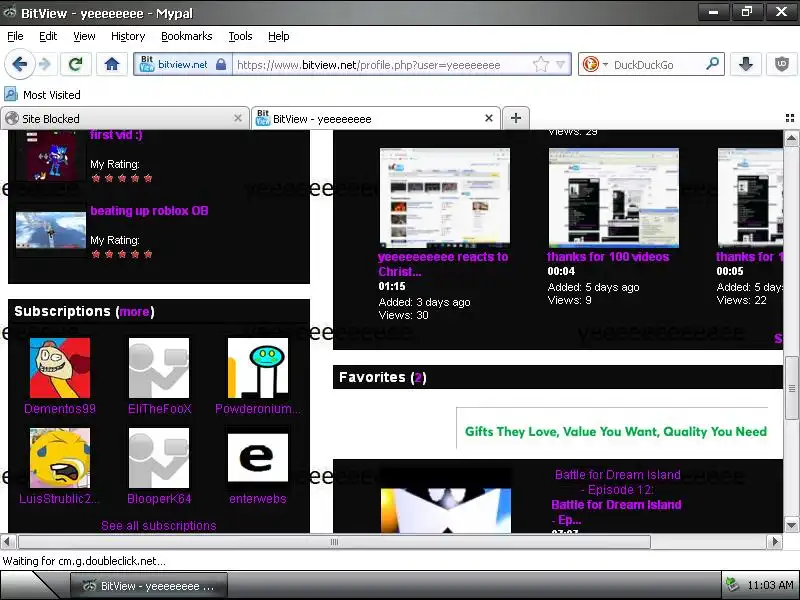Click the system tray network icon
The image size is (800, 600).
coord(732,585)
